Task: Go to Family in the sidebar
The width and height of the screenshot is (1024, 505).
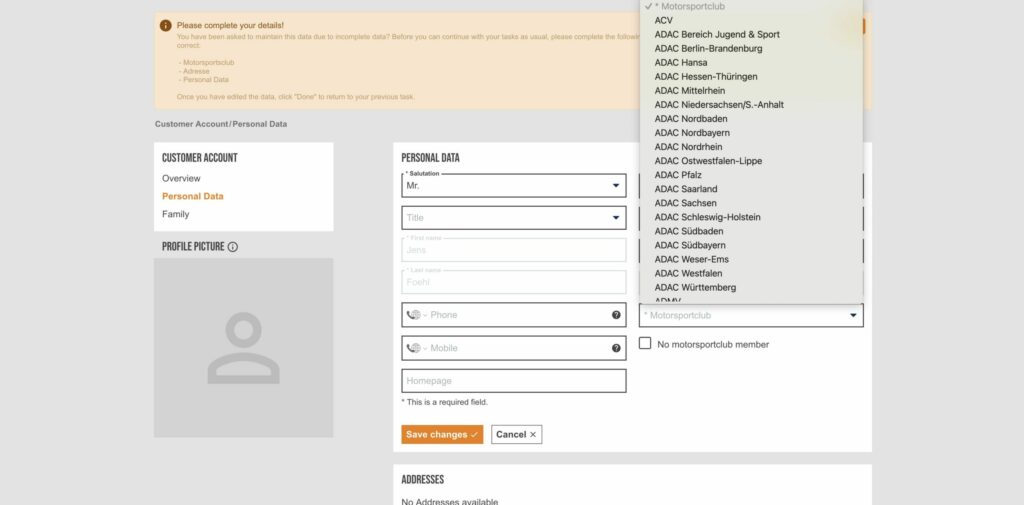Action: pos(175,214)
